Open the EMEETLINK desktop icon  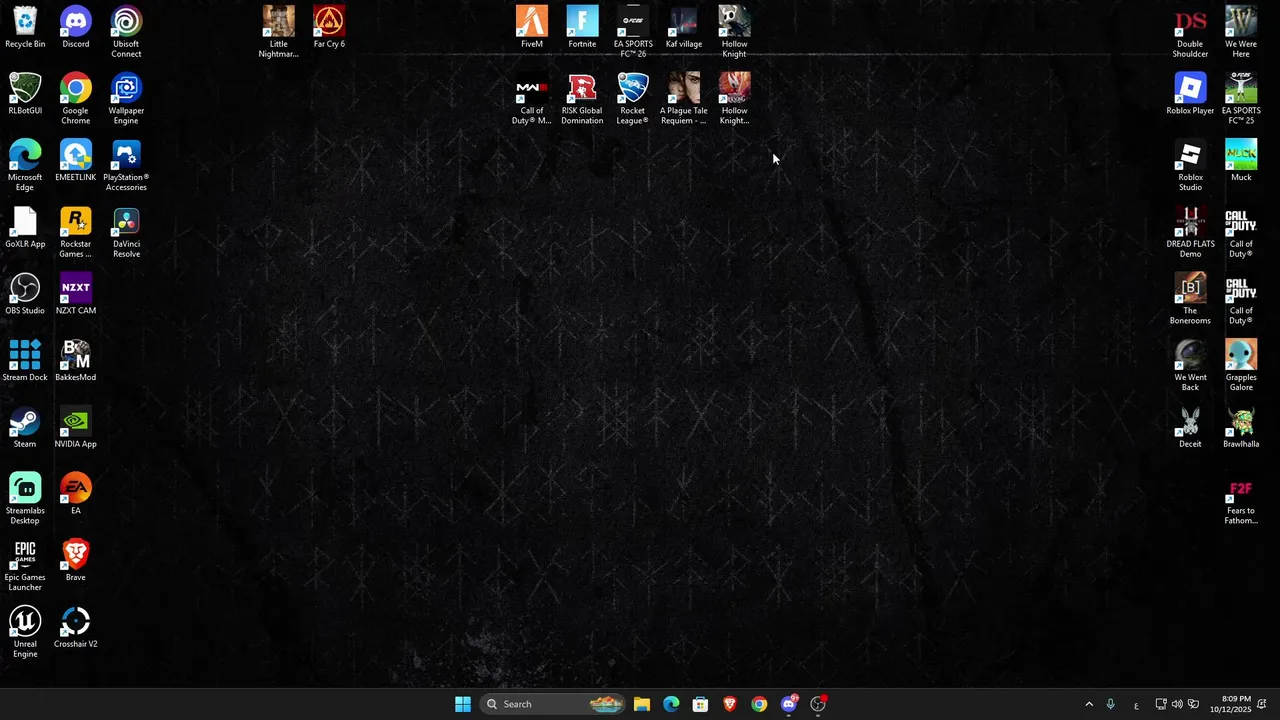[x=76, y=161]
